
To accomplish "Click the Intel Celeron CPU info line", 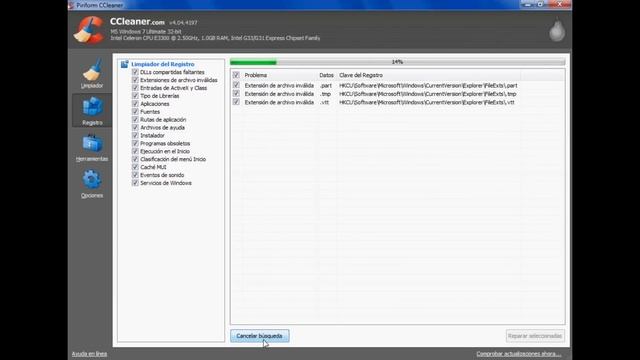I will point(215,38).
